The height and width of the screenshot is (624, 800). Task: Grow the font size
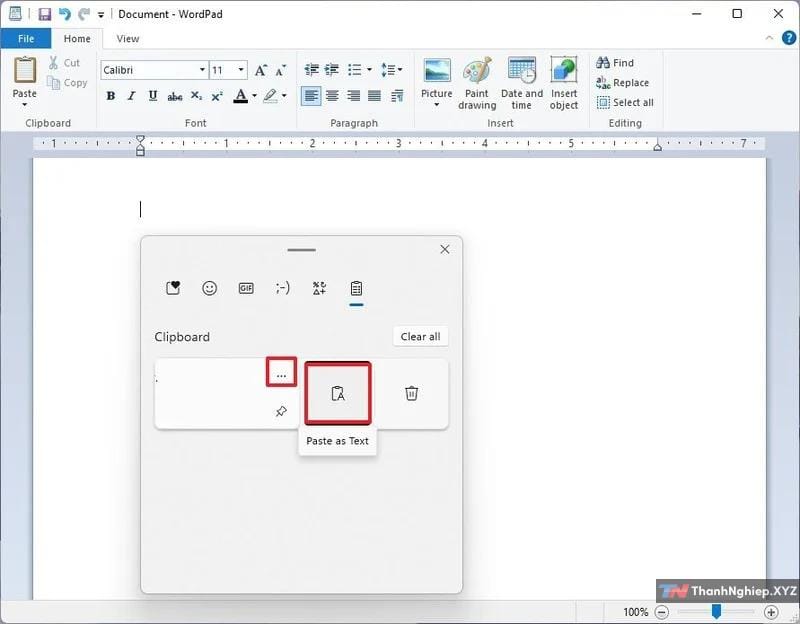261,70
